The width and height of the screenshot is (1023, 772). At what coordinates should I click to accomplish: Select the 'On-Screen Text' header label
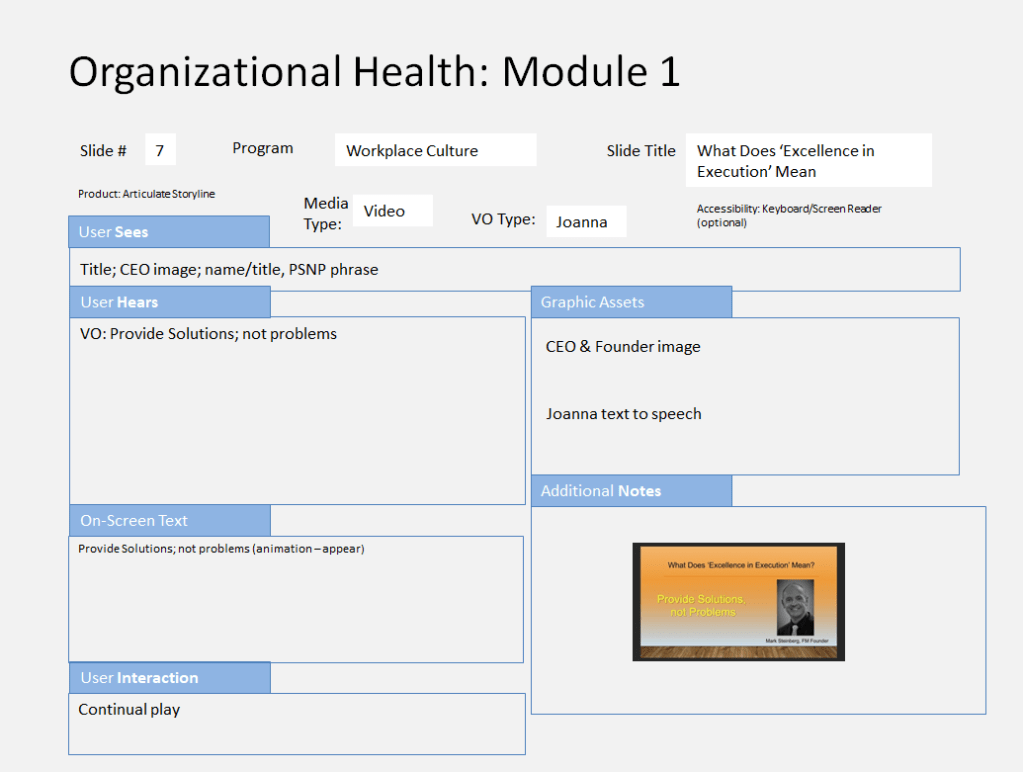click(169, 521)
